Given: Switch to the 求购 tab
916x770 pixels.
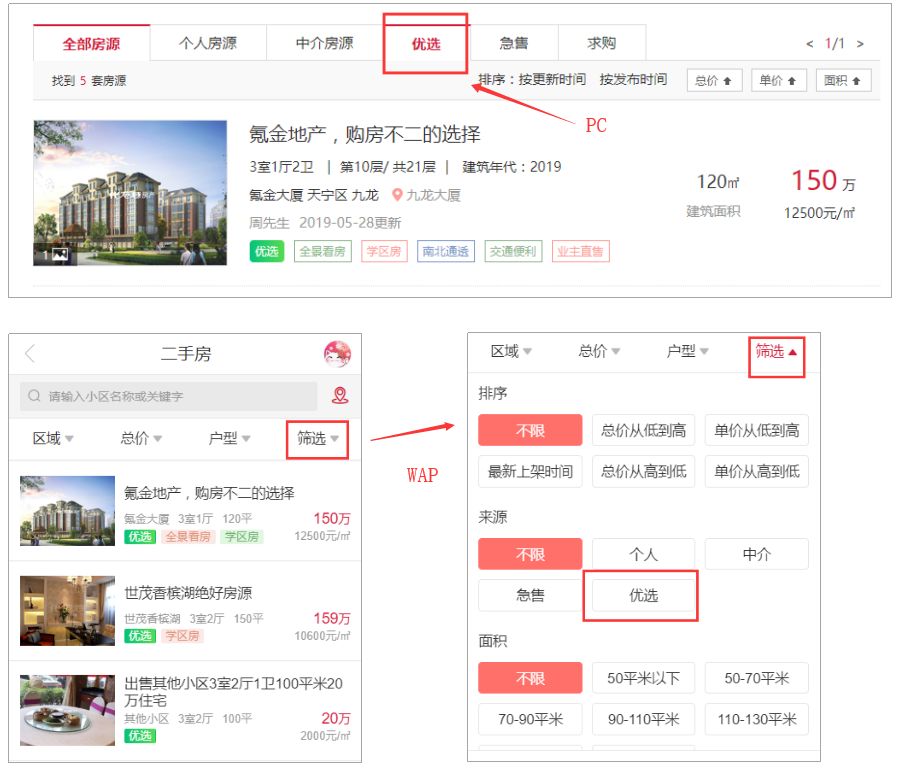Looking at the screenshot, I should tap(603, 42).
